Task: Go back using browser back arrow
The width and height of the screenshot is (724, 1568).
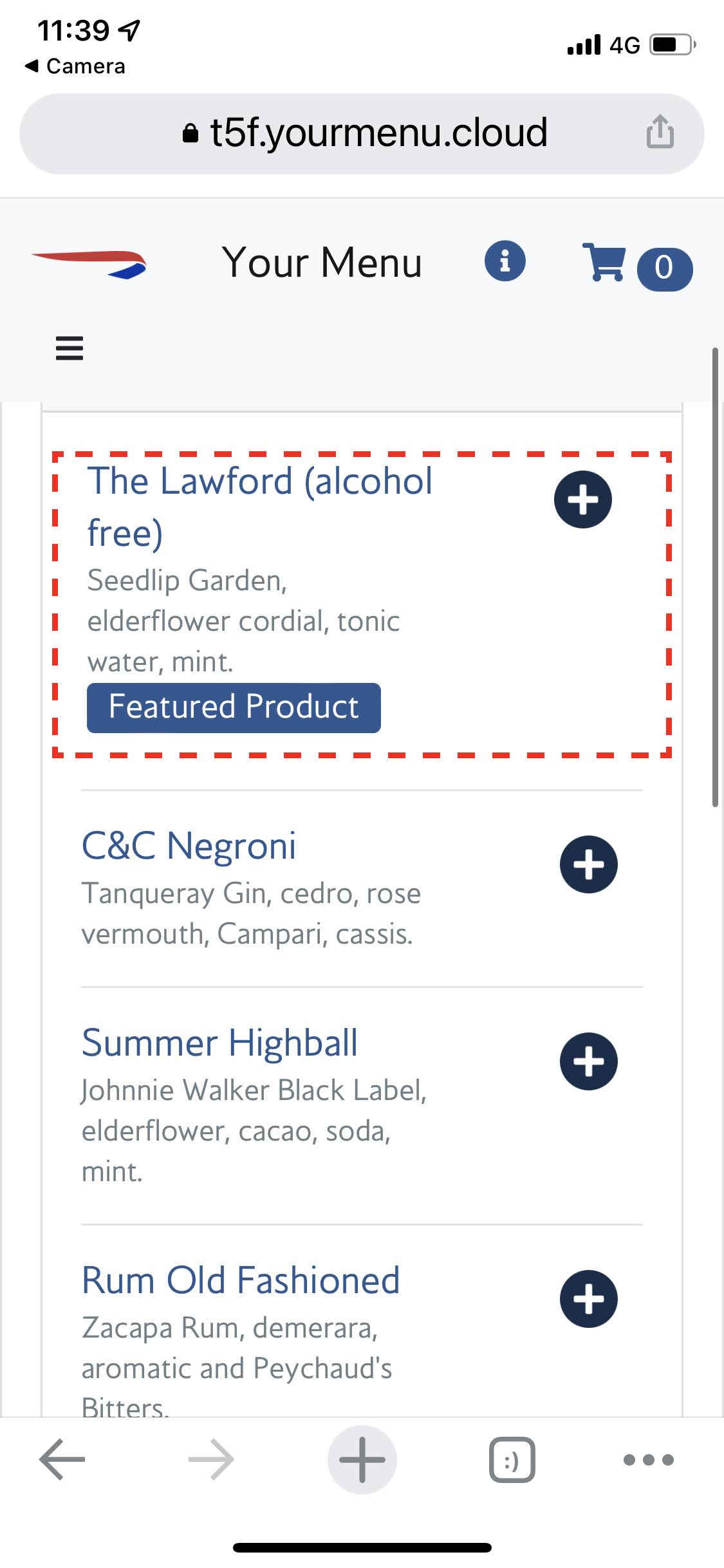Action: click(x=62, y=1459)
